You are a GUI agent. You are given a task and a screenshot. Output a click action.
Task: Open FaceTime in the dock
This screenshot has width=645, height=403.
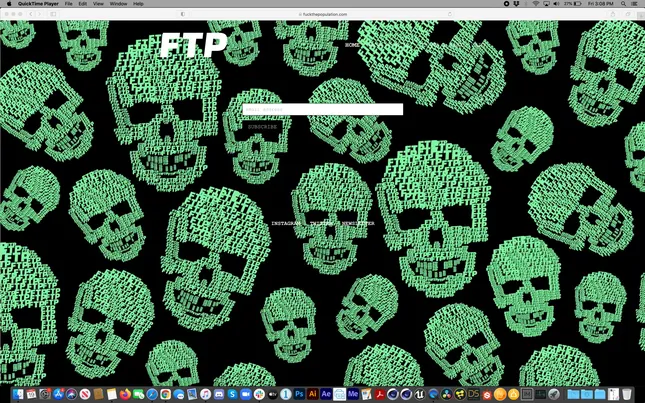139,394
